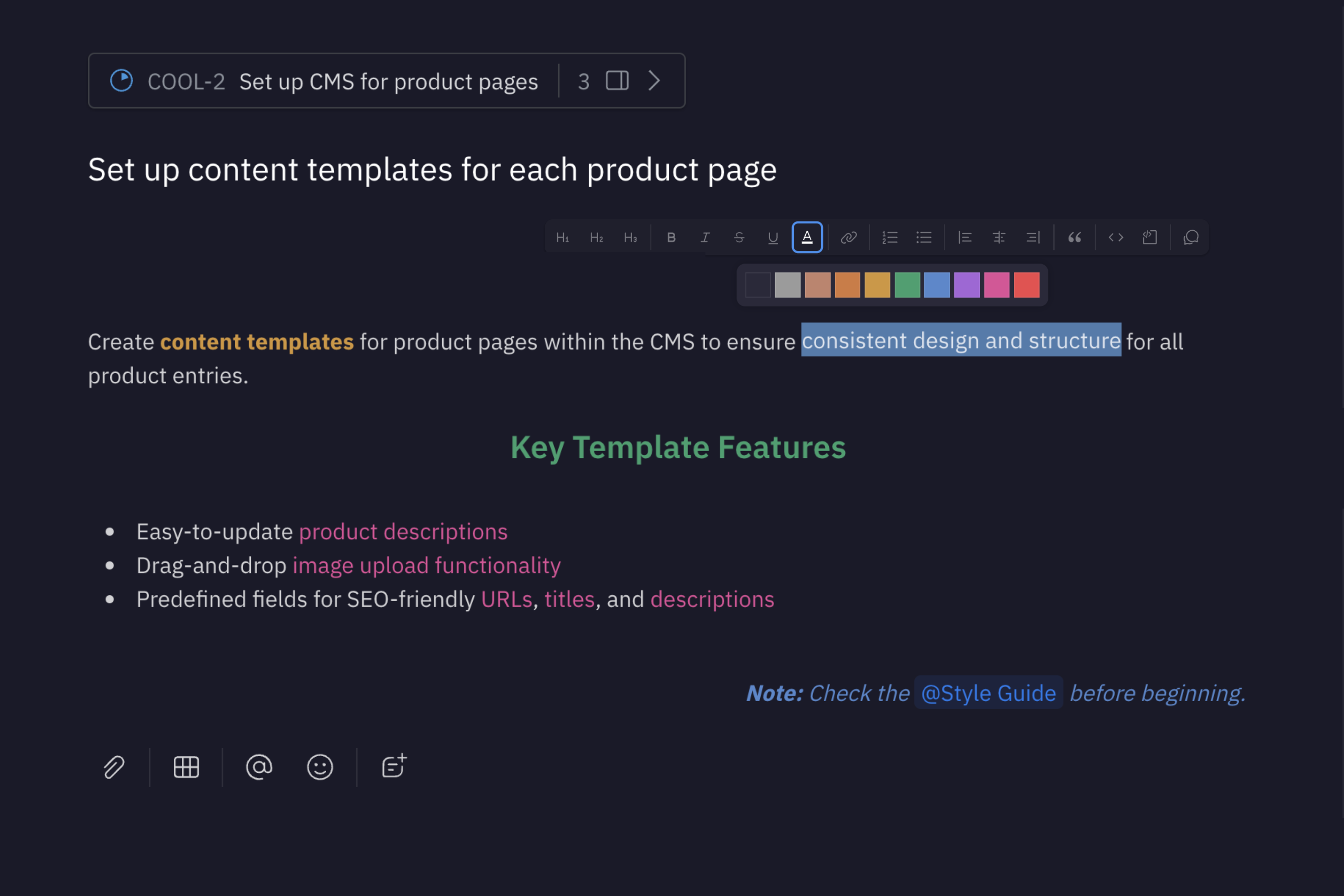
Task: Open the @Style Guide mention link
Action: coord(988,693)
